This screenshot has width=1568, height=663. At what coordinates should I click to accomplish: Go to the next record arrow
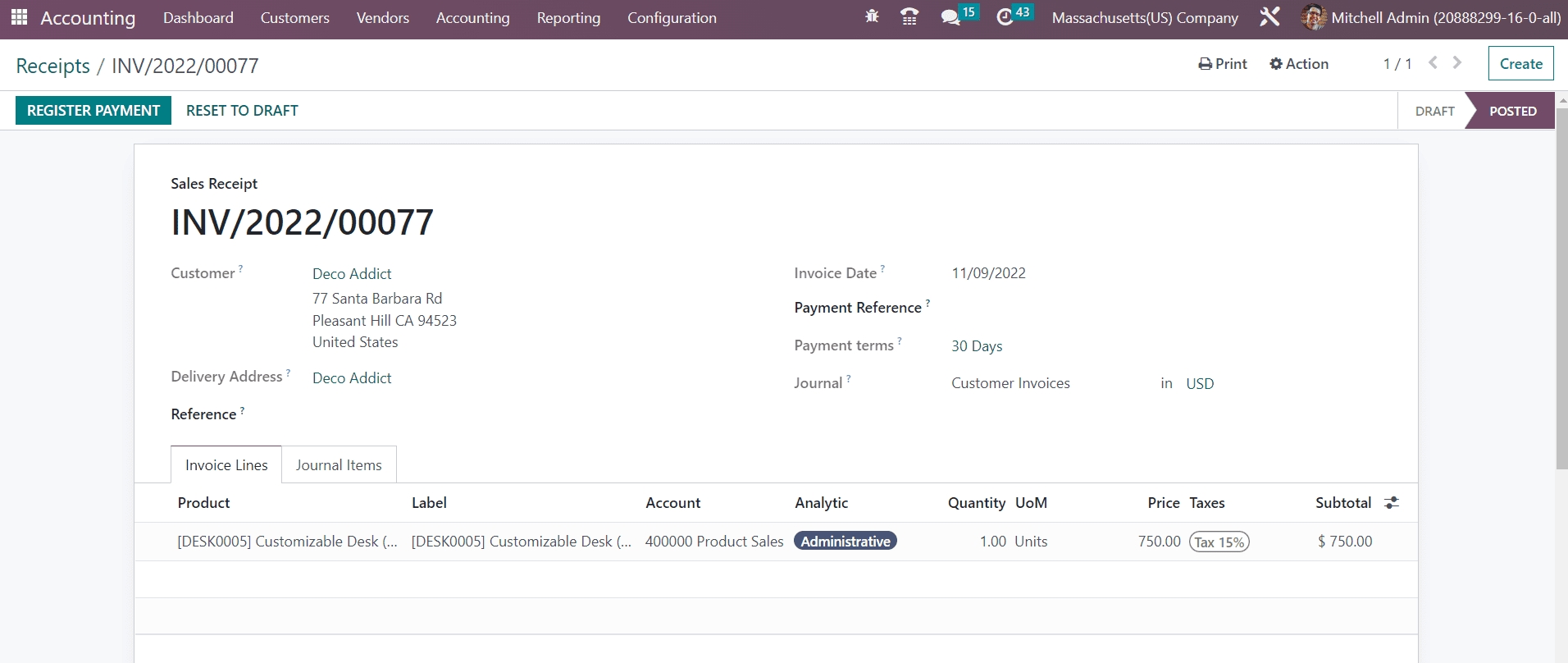[1457, 63]
